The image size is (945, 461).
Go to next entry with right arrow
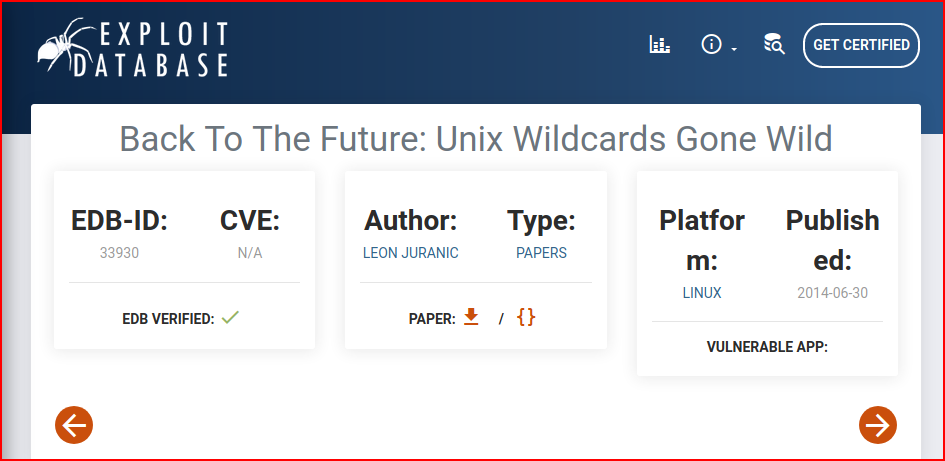[878, 425]
